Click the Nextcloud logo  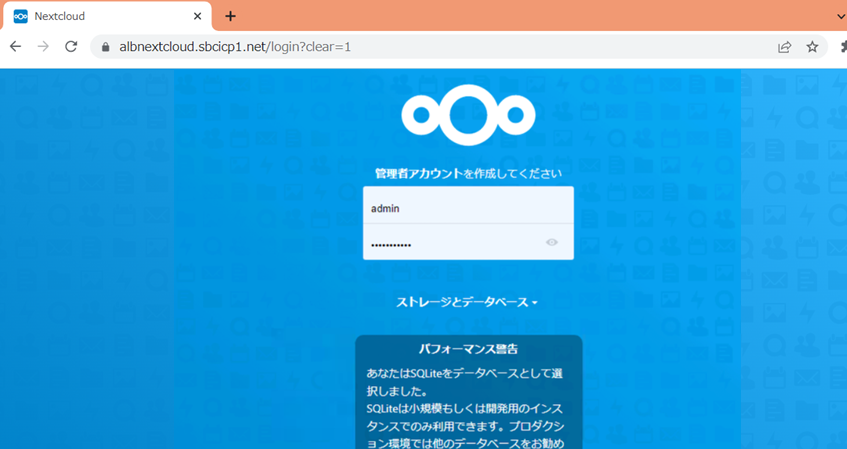tap(468, 115)
